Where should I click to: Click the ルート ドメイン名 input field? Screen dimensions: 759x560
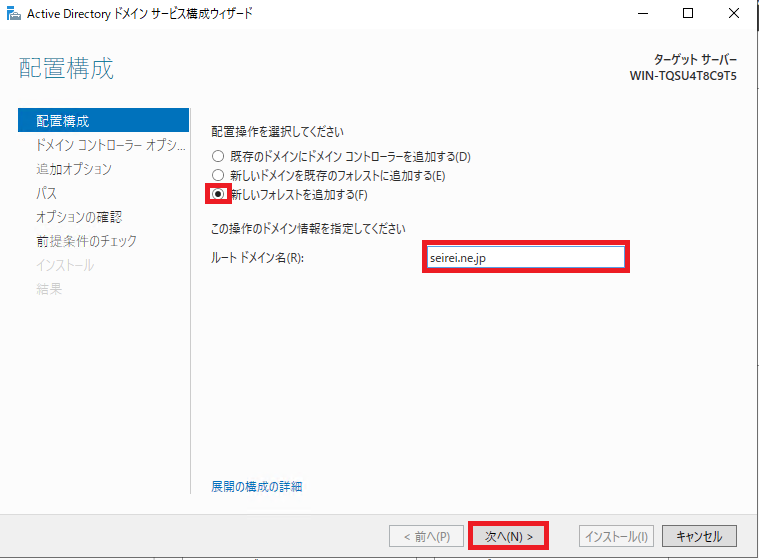tap(526, 257)
